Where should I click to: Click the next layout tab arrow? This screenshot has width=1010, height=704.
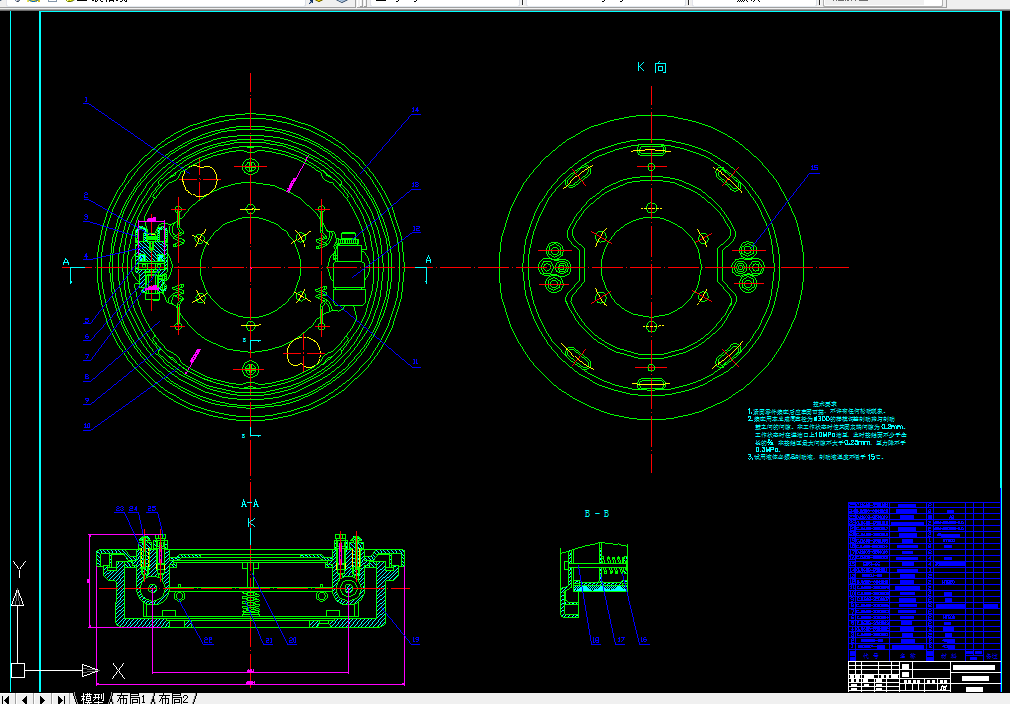[x=43, y=699]
